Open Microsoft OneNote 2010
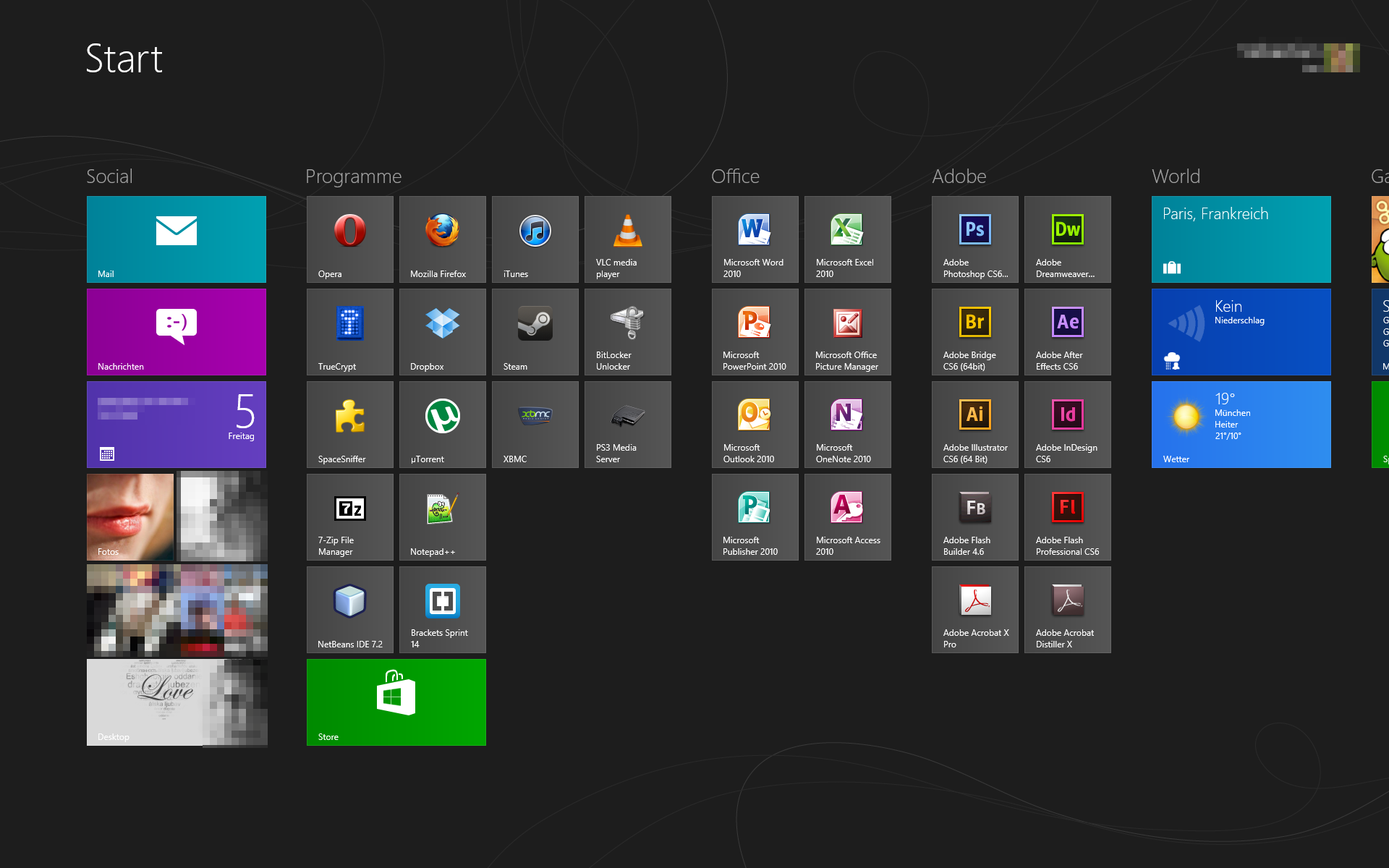 [x=847, y=424]
